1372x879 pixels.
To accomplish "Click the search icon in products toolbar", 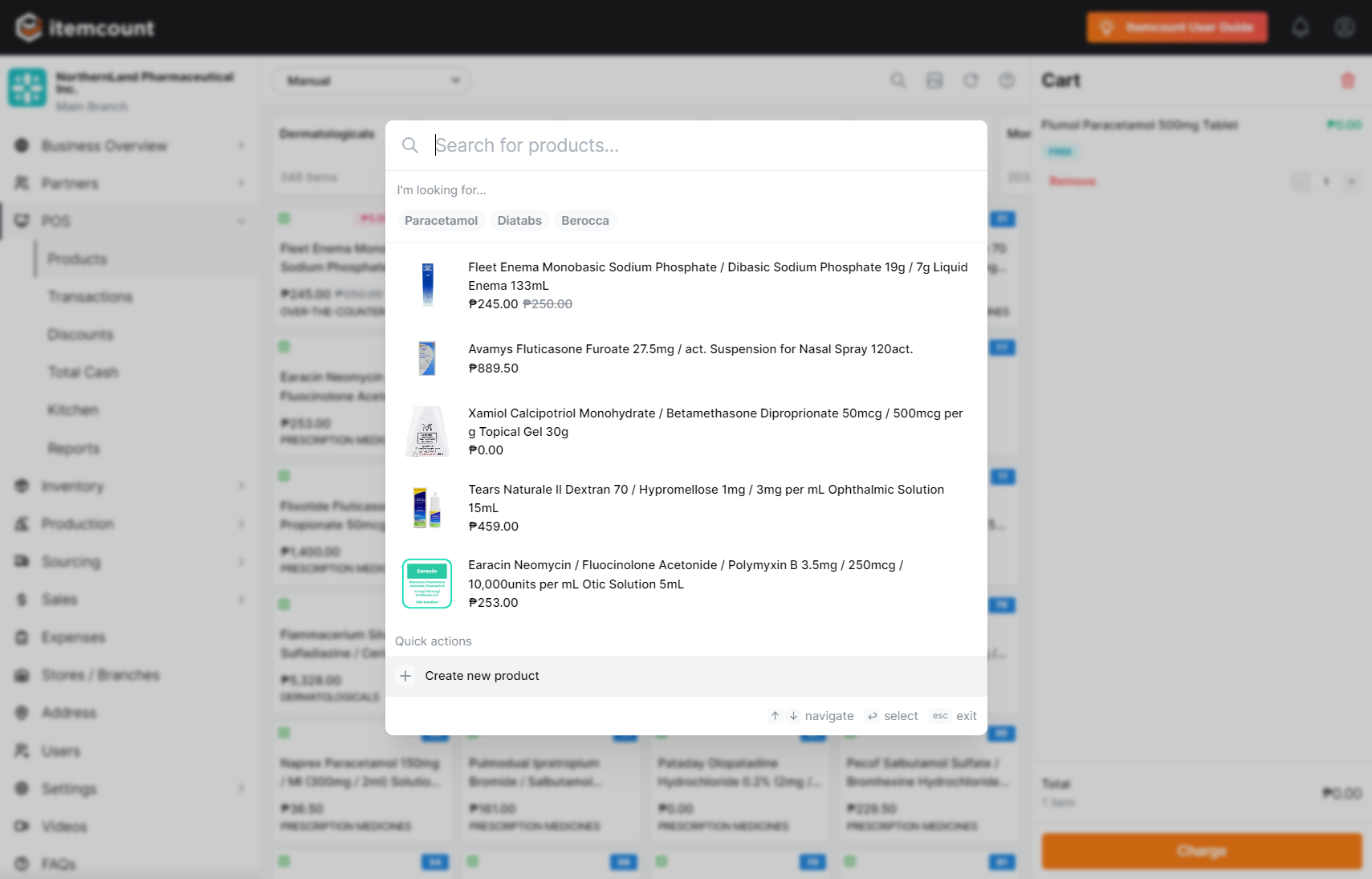I will [x=898, y=80].
